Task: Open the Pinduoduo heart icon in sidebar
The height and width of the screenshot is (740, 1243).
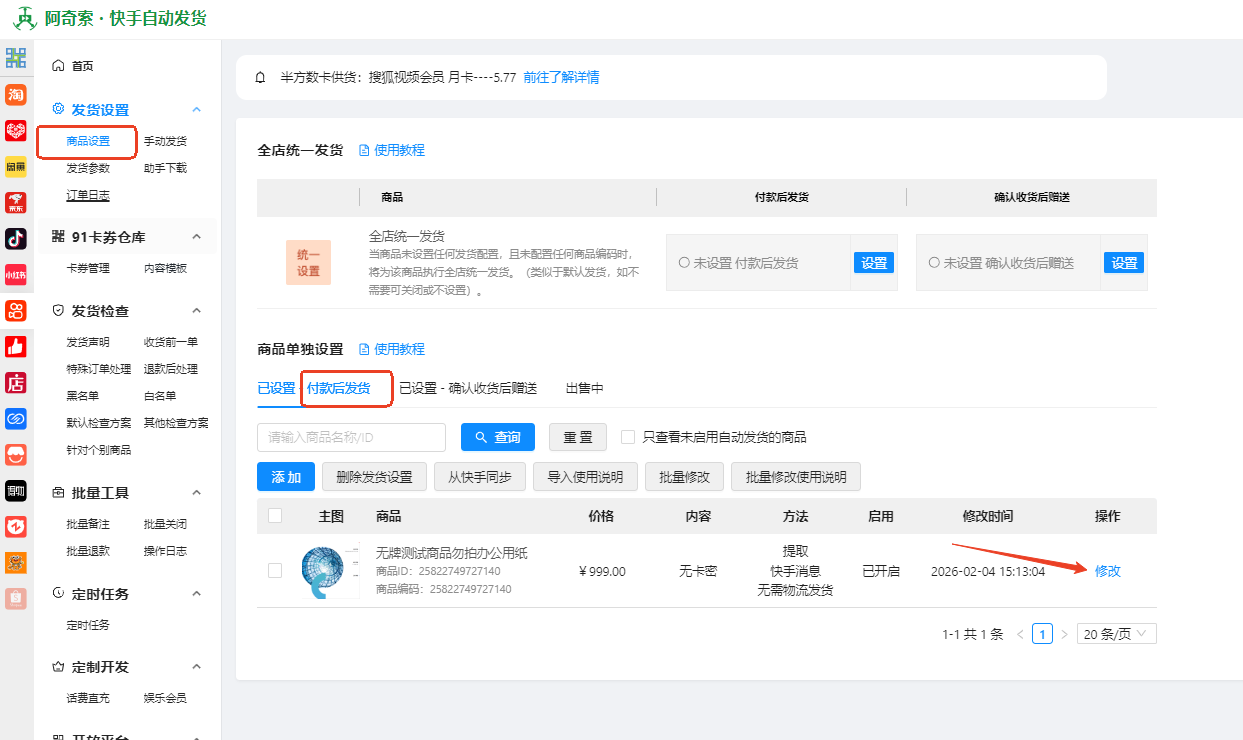Action: click(16, 130)
